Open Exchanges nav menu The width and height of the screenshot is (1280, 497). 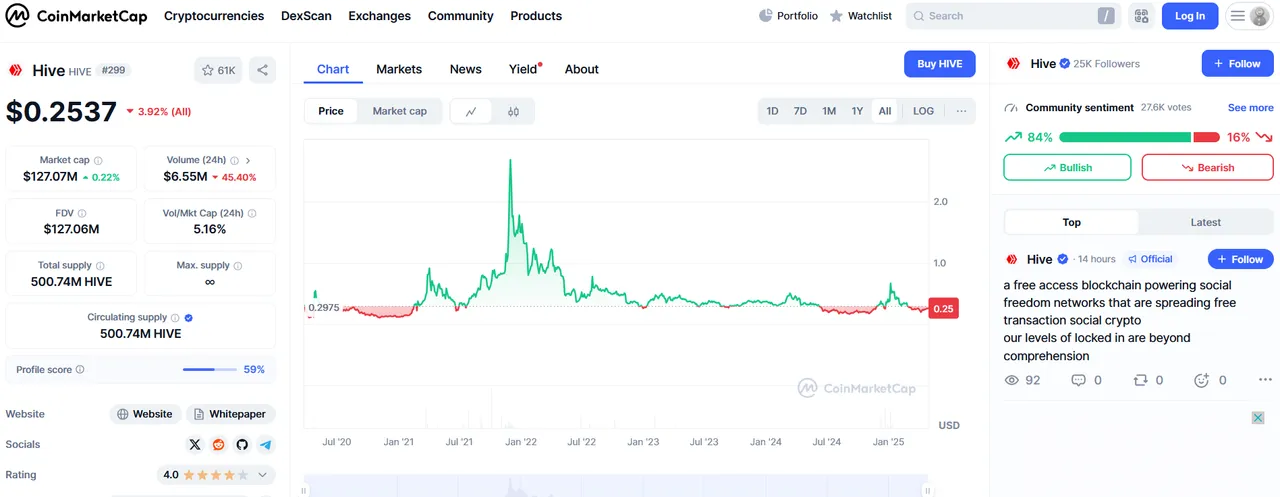[379, 16]
